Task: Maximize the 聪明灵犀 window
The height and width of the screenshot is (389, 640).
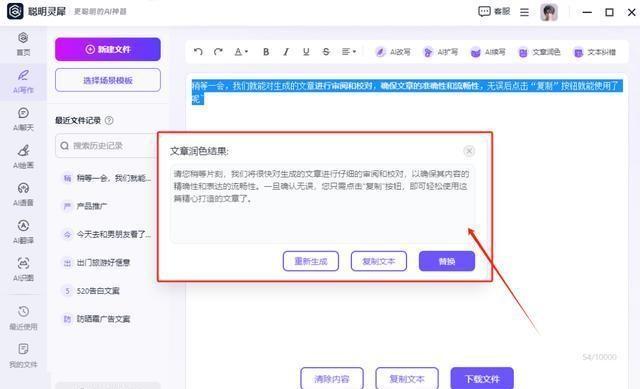Action: (x=609, y=12)
